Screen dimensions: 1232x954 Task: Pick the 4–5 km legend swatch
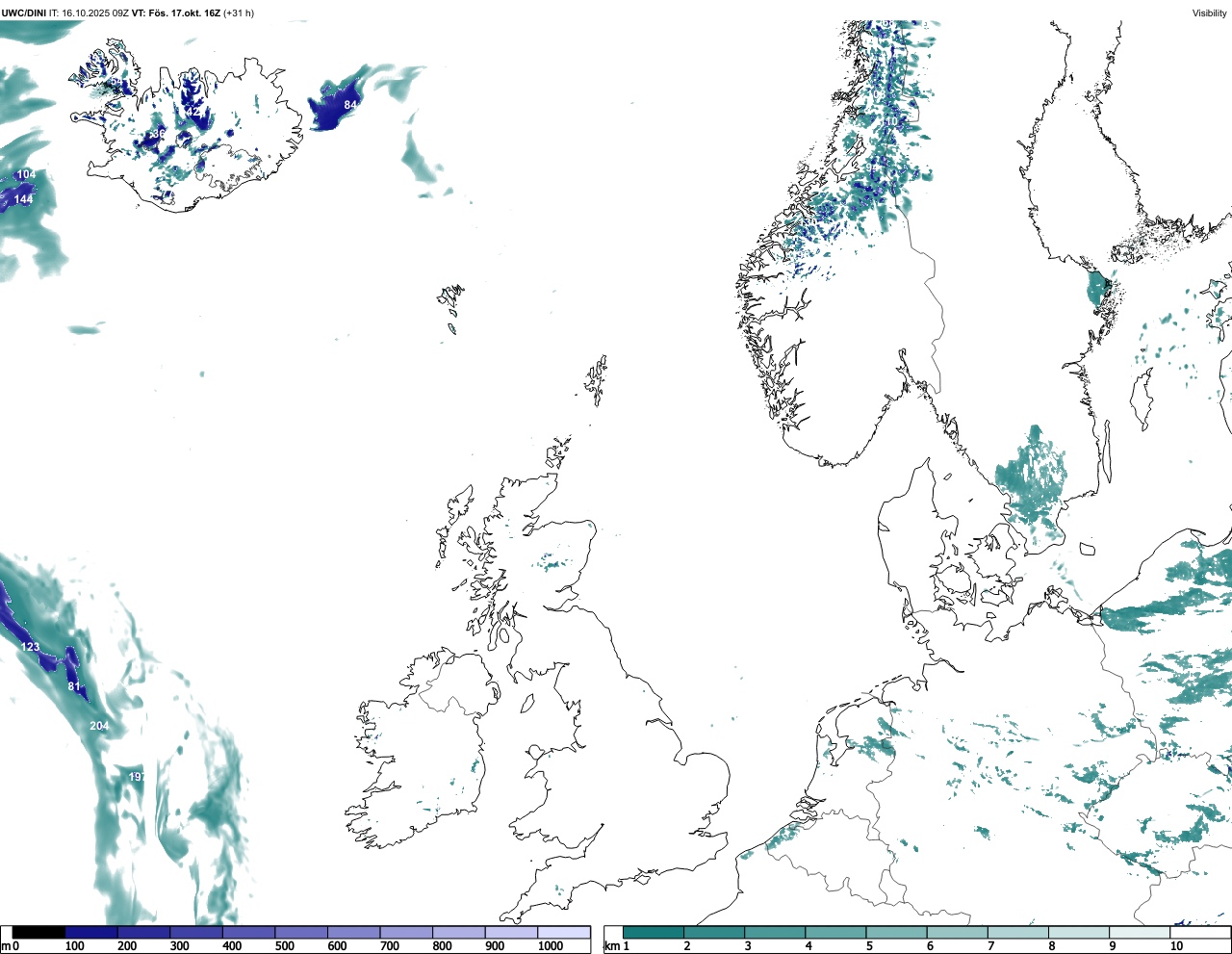[x=835, y=932]
